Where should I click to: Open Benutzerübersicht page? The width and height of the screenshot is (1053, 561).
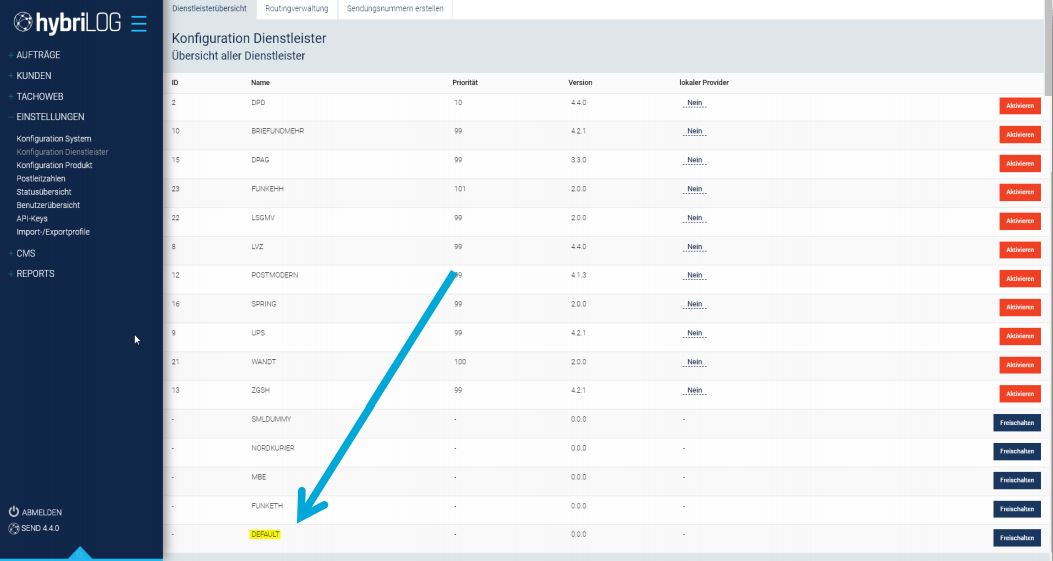(x=48, y=206)
